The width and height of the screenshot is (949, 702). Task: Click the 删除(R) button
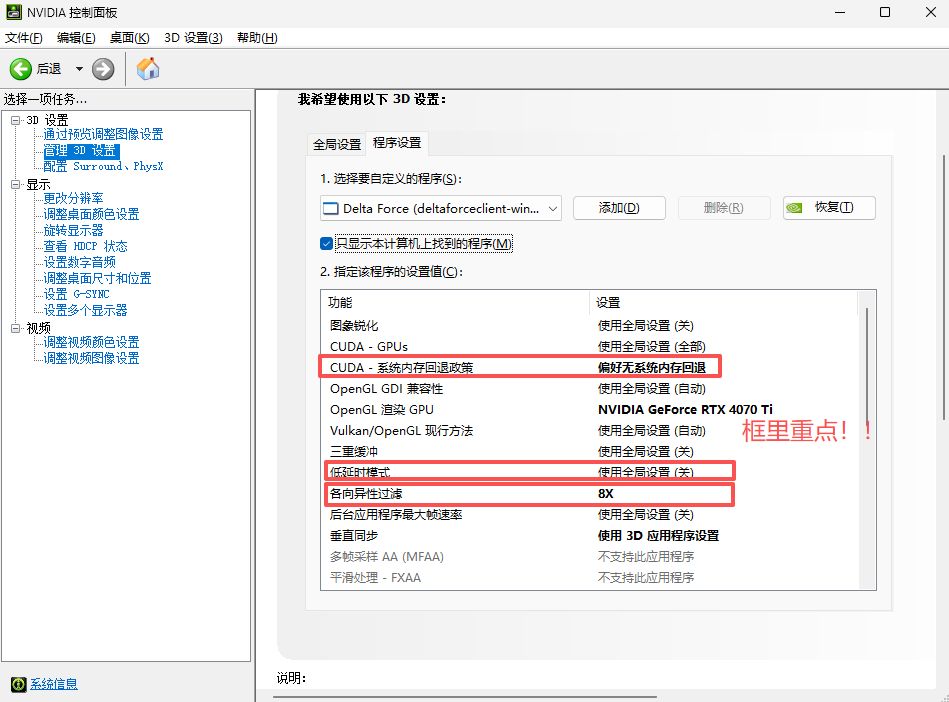click(x=724, y=208)
